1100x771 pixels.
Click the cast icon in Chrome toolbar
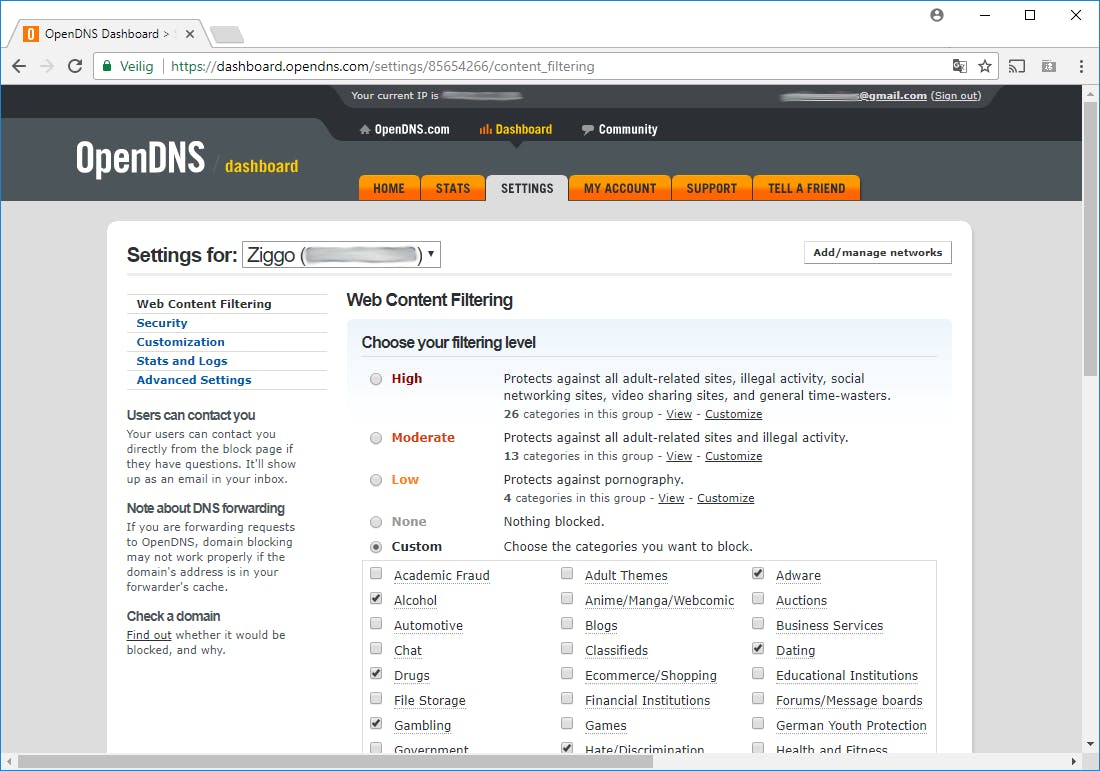click(1017, 66)
